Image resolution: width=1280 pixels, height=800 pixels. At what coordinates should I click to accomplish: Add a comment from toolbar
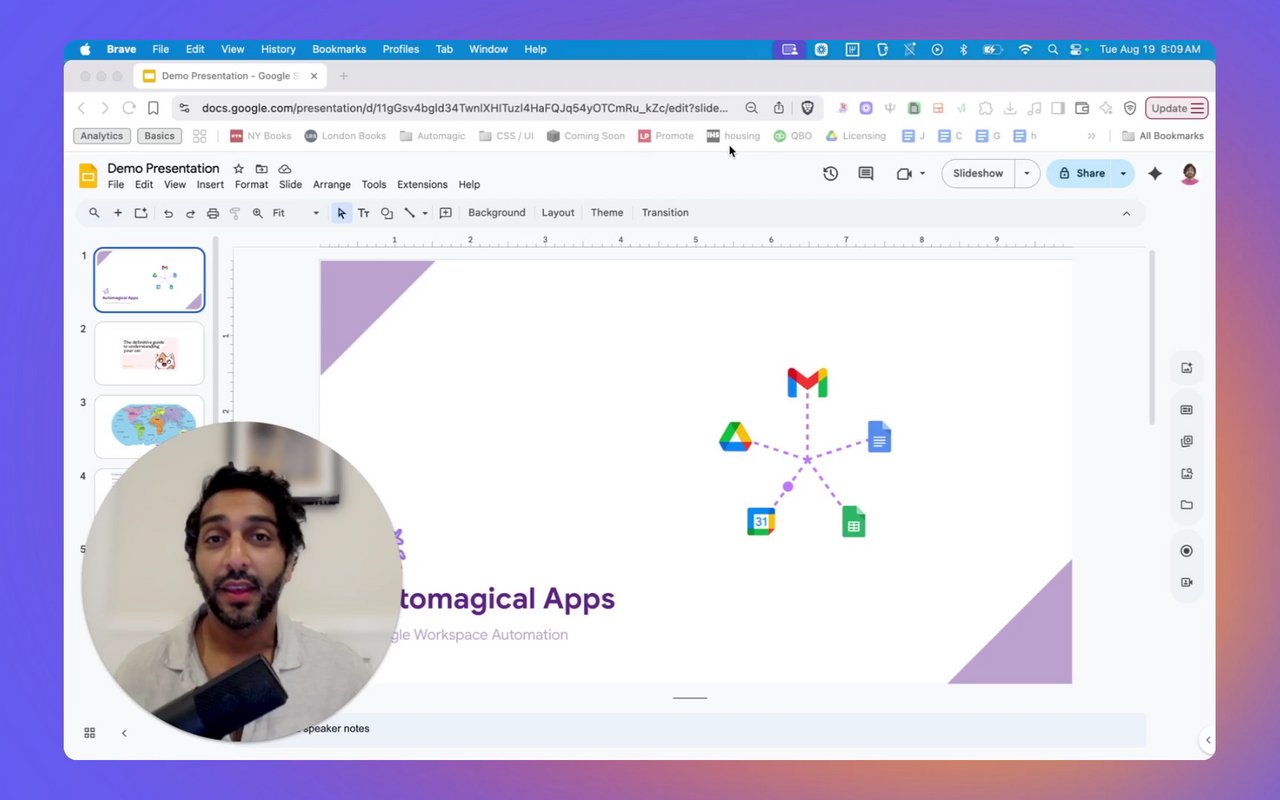point(446,213)
